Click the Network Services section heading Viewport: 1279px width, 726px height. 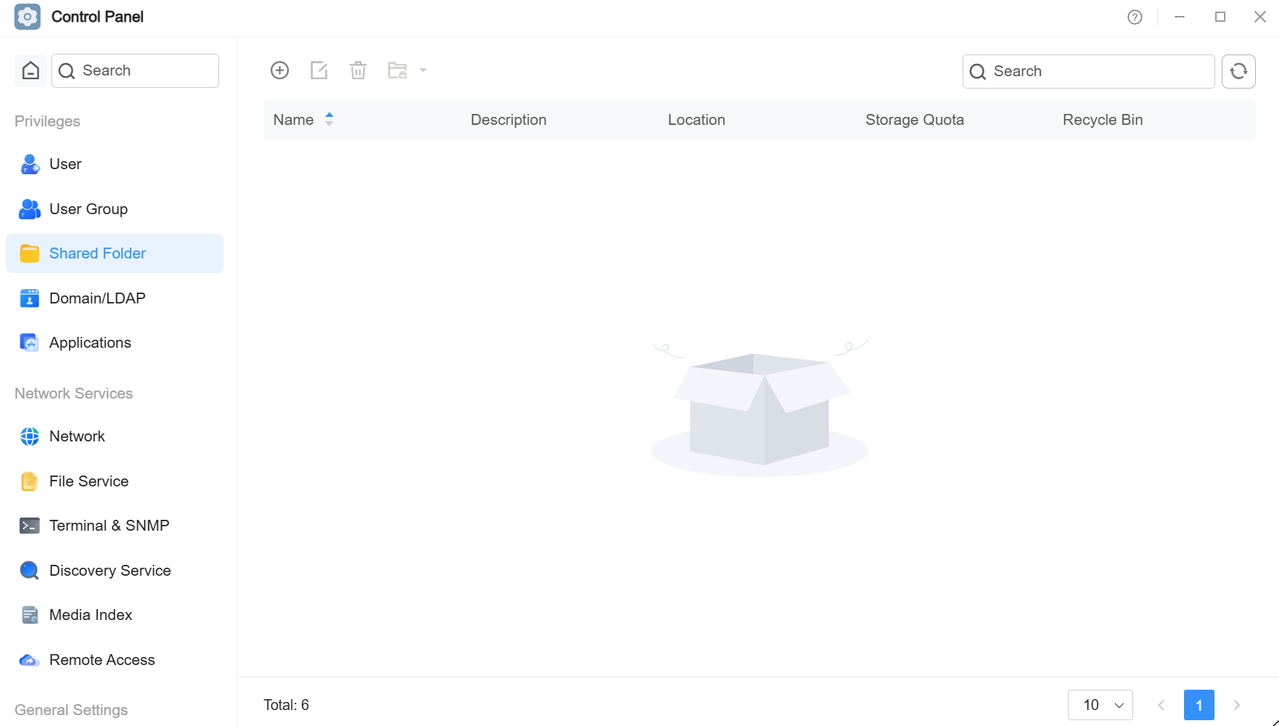coord(73,393)
